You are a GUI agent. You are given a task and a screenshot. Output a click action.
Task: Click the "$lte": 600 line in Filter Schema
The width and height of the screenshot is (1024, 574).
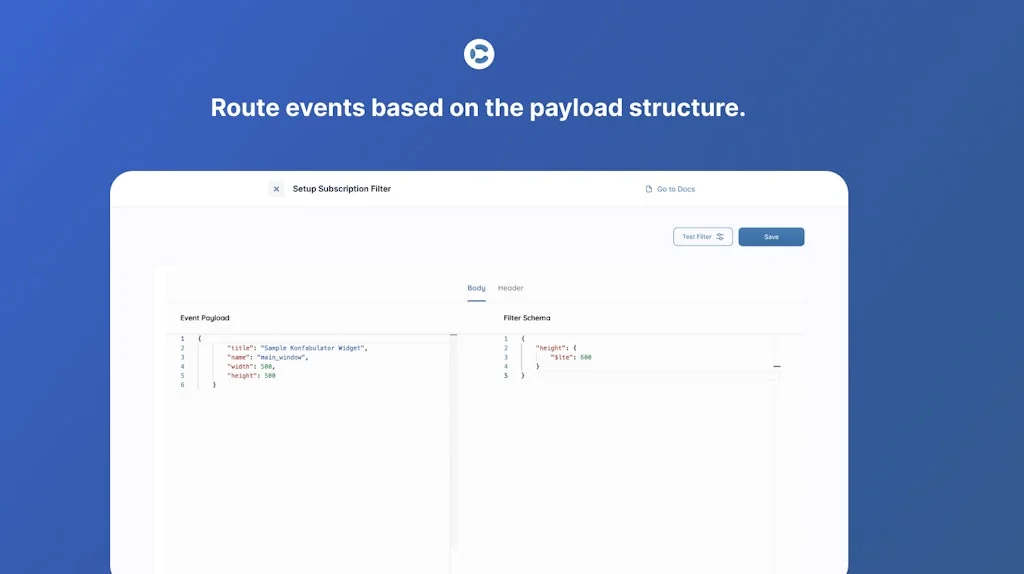(571, 357)
